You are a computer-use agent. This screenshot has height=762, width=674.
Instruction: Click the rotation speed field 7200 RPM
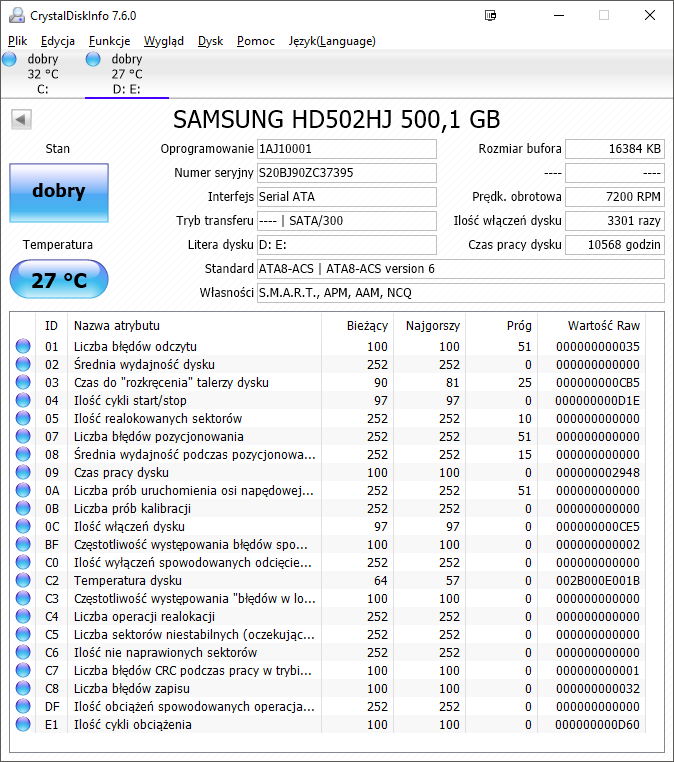[615, 196]
